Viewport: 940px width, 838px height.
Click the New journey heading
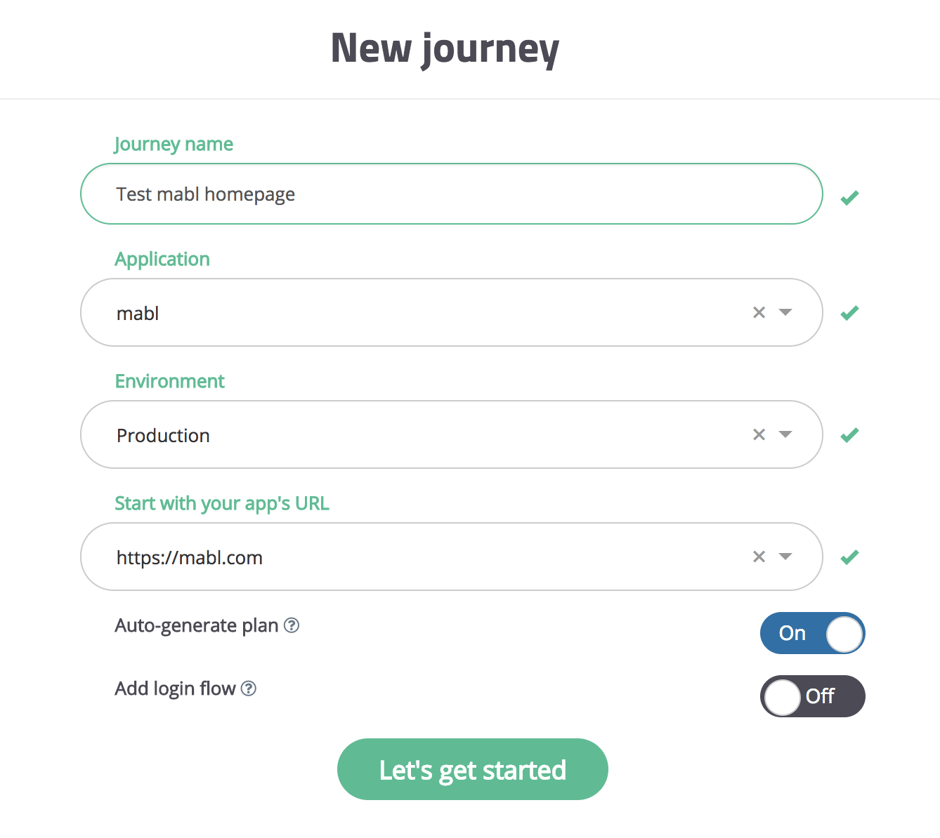pos(444,47)
